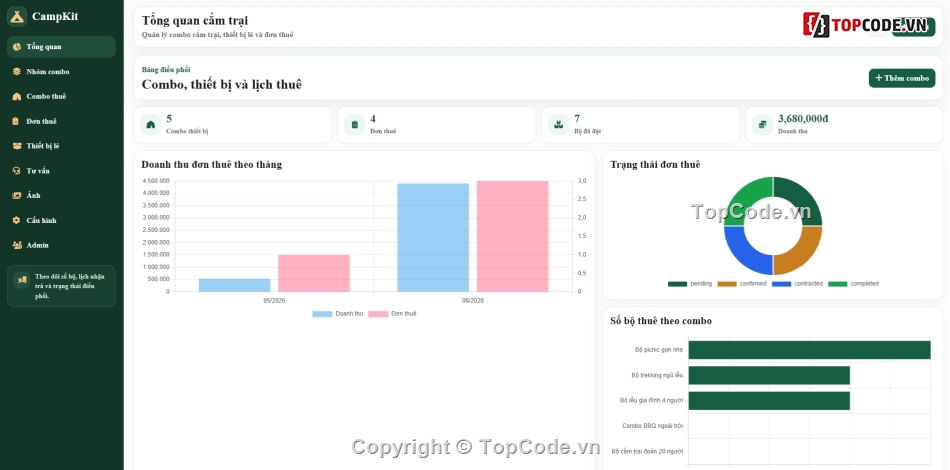This screenshot has width=950, height=470.
Task: Click the blue contracted donut segment
Action: (x=745, y=254)
